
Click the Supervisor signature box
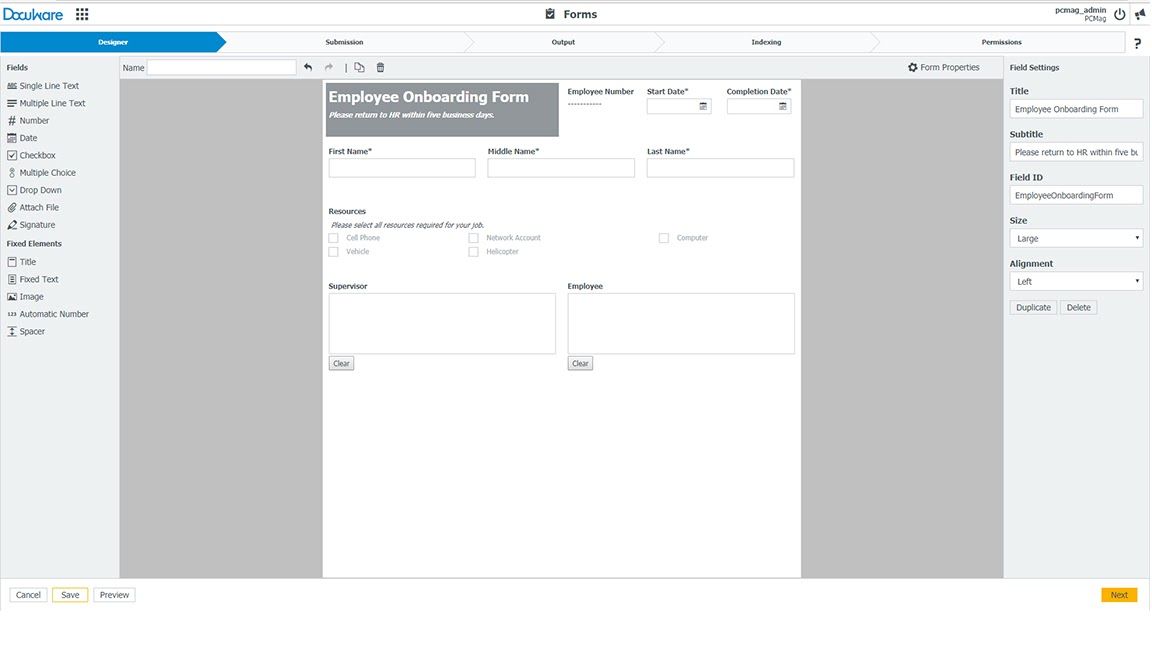click(x=442, y=324)
